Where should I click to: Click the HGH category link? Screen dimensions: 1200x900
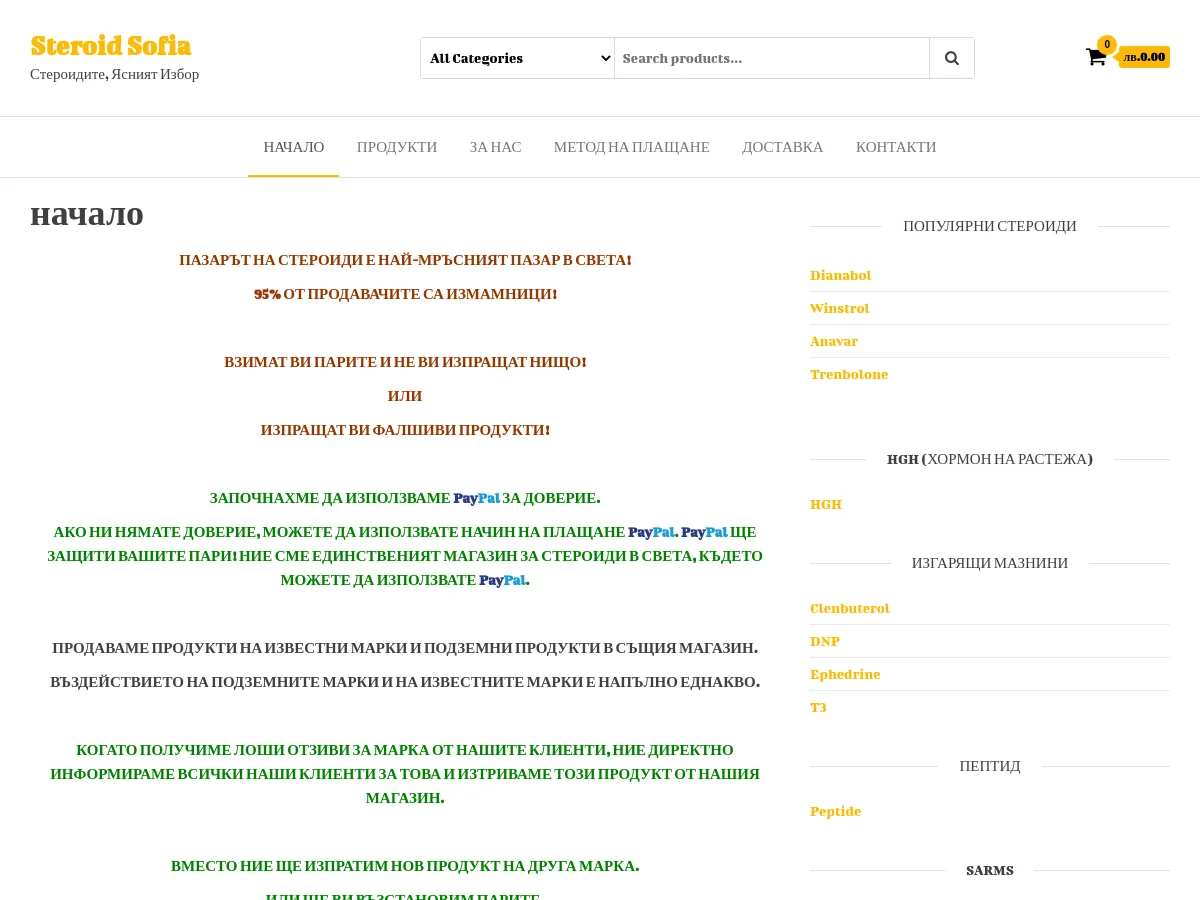pos(826,504)
